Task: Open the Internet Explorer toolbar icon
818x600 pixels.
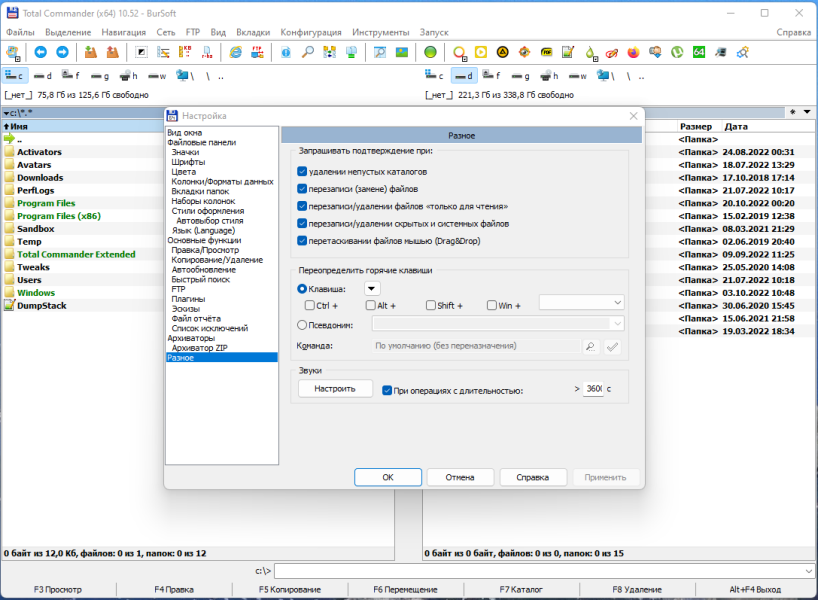Action: tap(236, 52)
